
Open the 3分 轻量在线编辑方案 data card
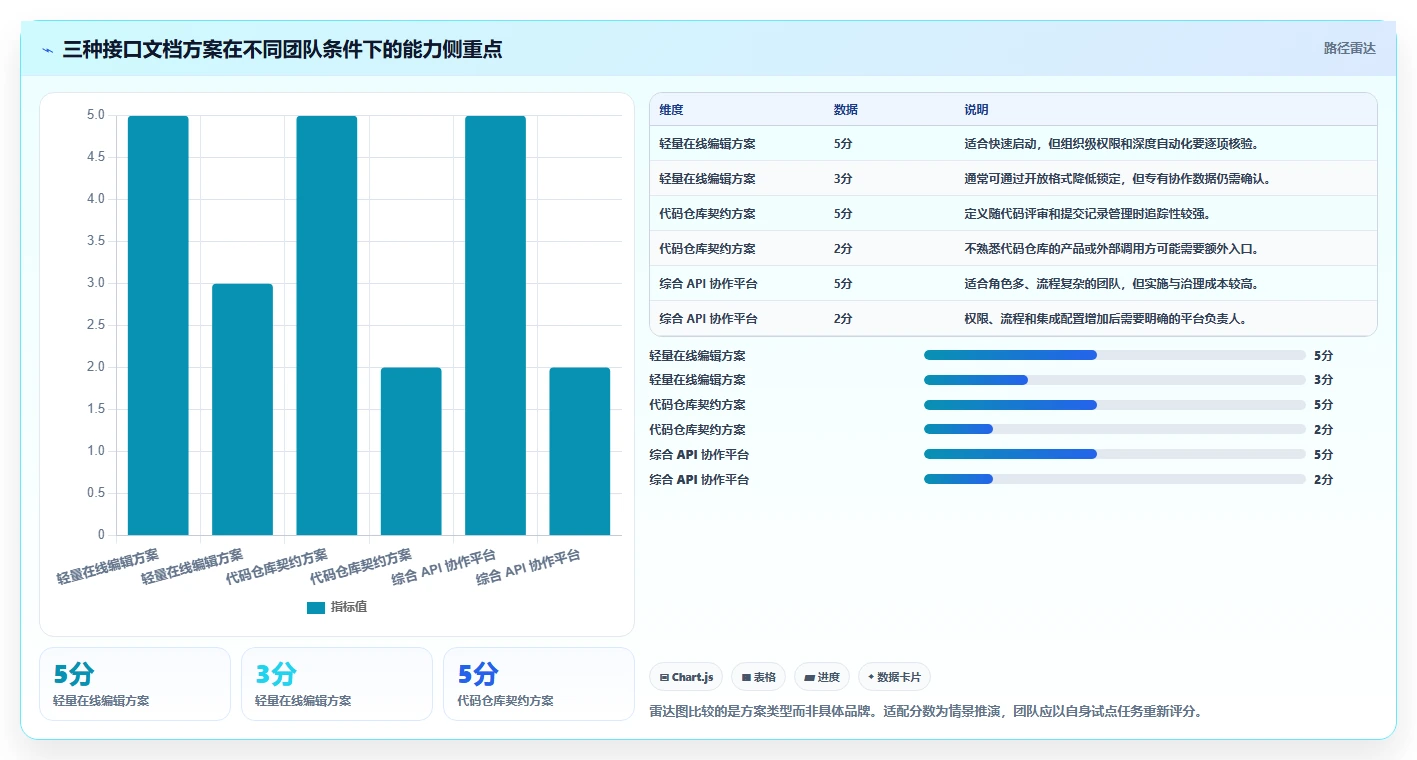[337, 684]
